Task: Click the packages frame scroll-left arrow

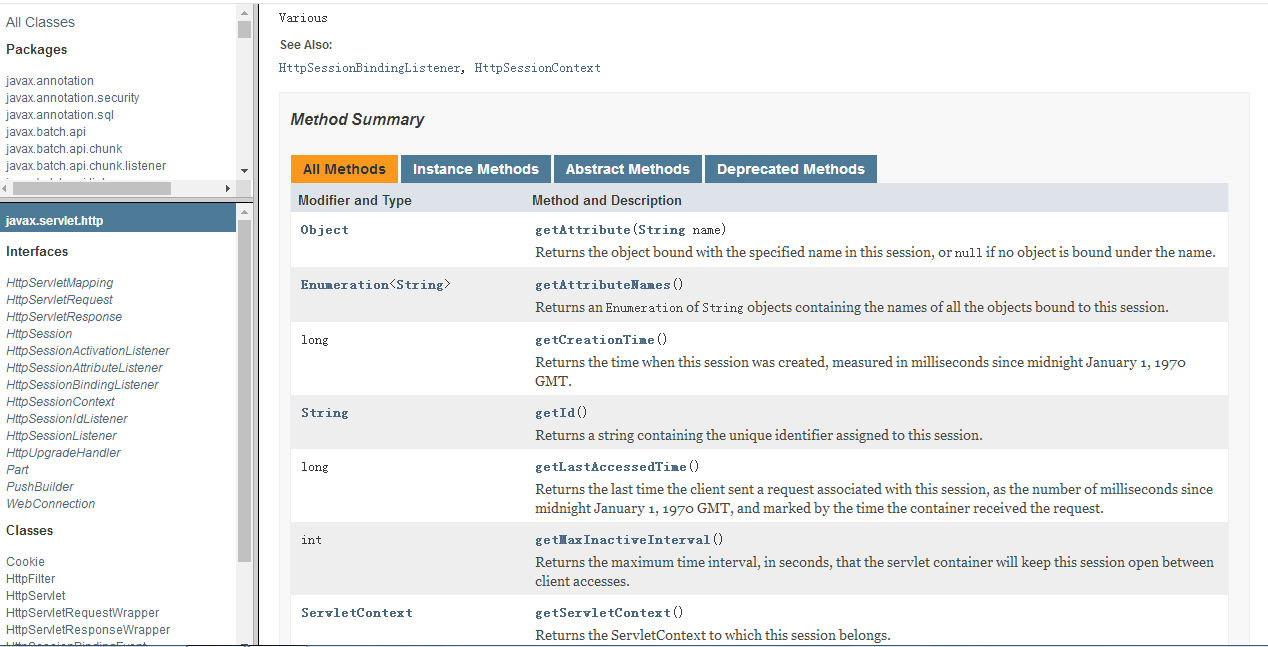Action: point(5,188)
